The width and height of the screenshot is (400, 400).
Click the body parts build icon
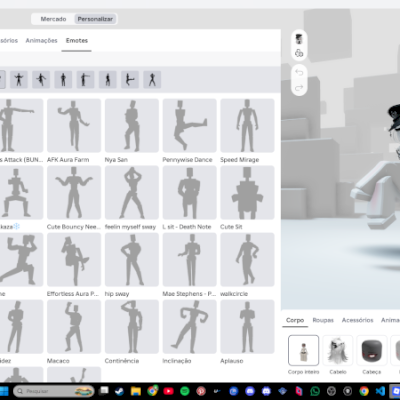tap(299, 53)
